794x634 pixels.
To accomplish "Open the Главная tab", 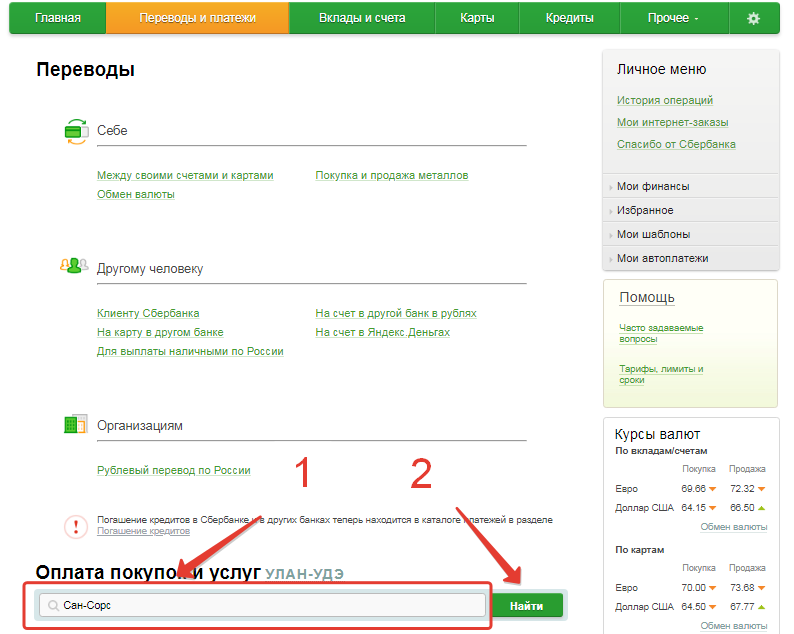I will (58, 18).
